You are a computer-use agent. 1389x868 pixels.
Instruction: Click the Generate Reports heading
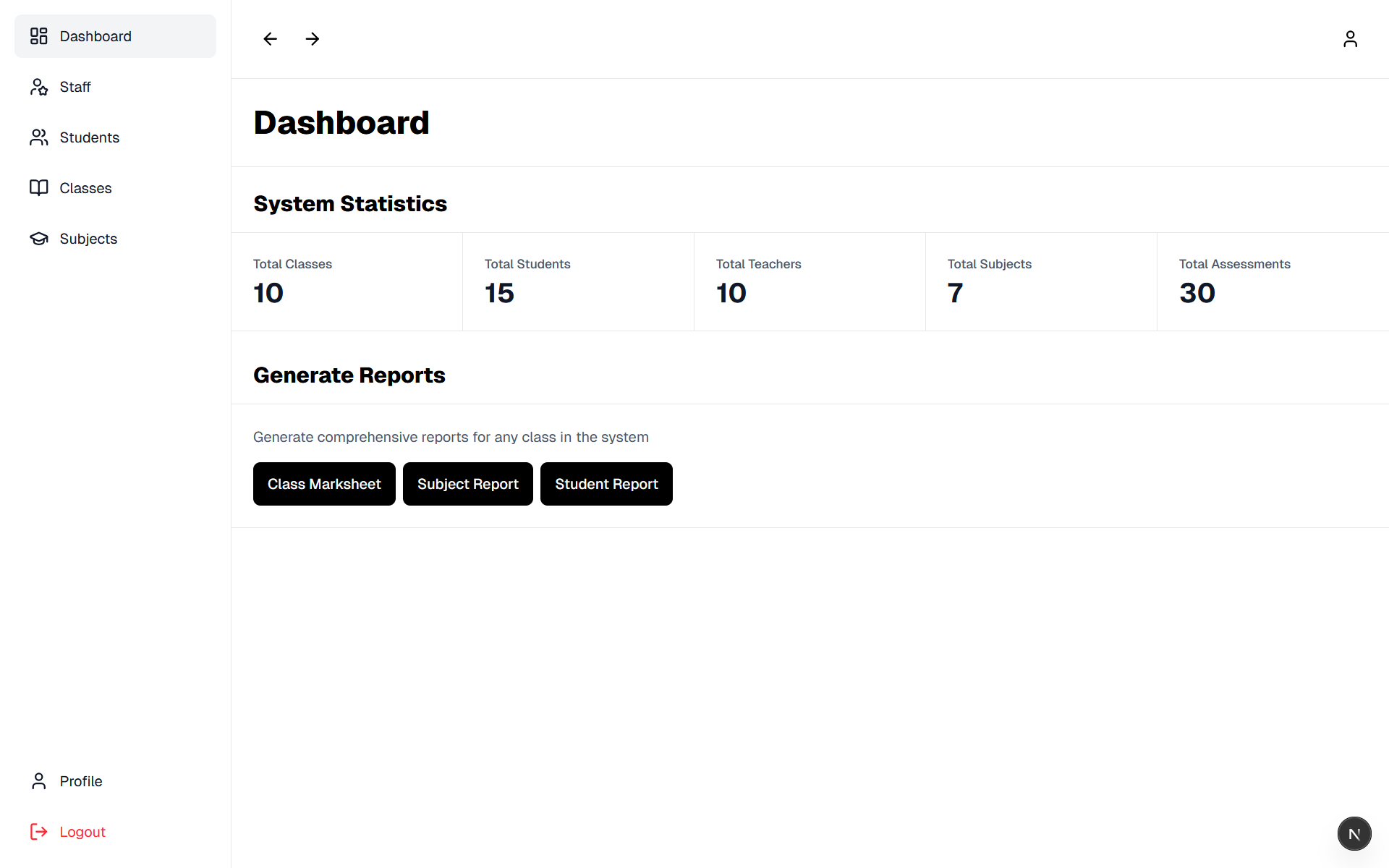(x=349, y=375)
